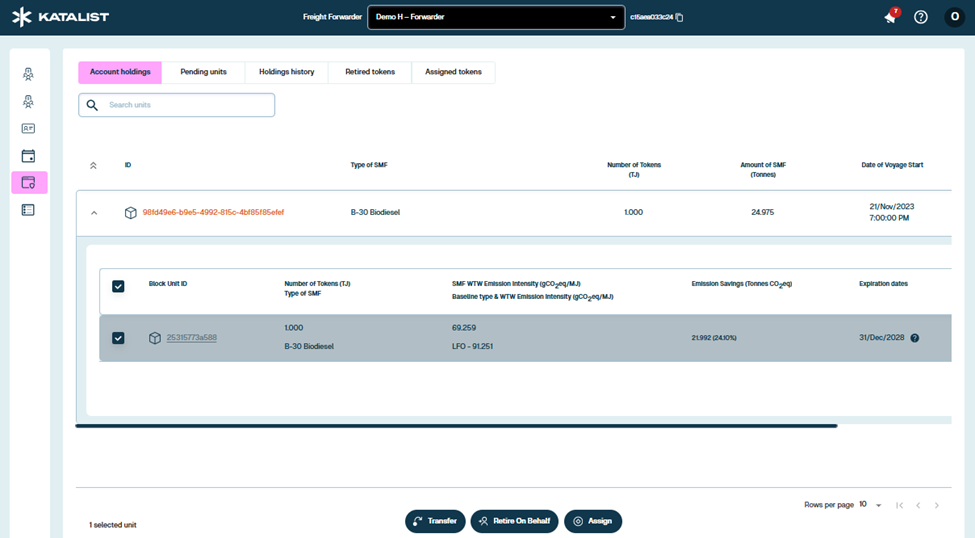Viewport: 975px width, 538px height.
Task: Click the user avatar icon
Action: [953, 17]
